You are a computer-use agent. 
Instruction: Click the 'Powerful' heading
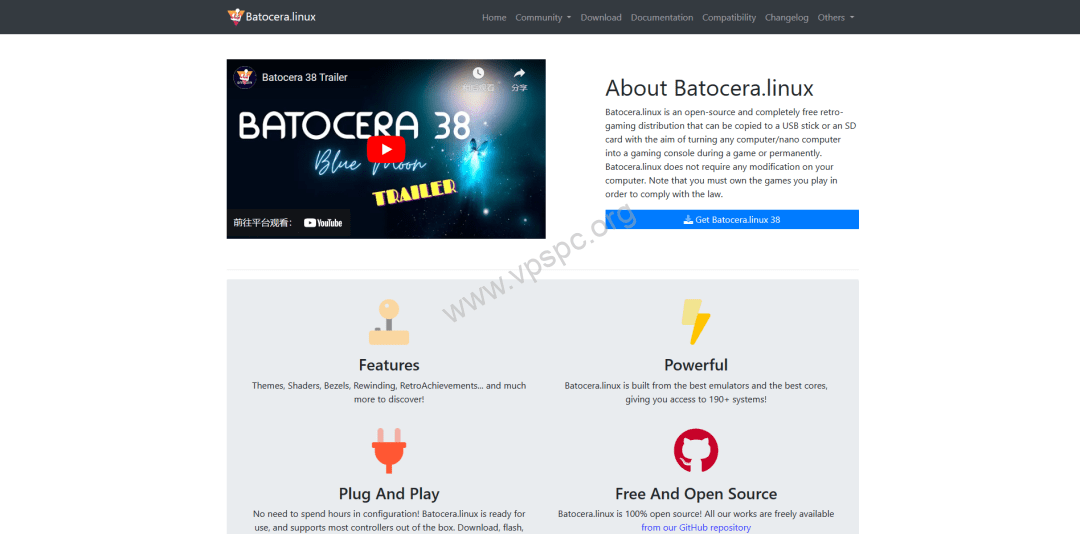pyautogui.click(x=696, y=364)
